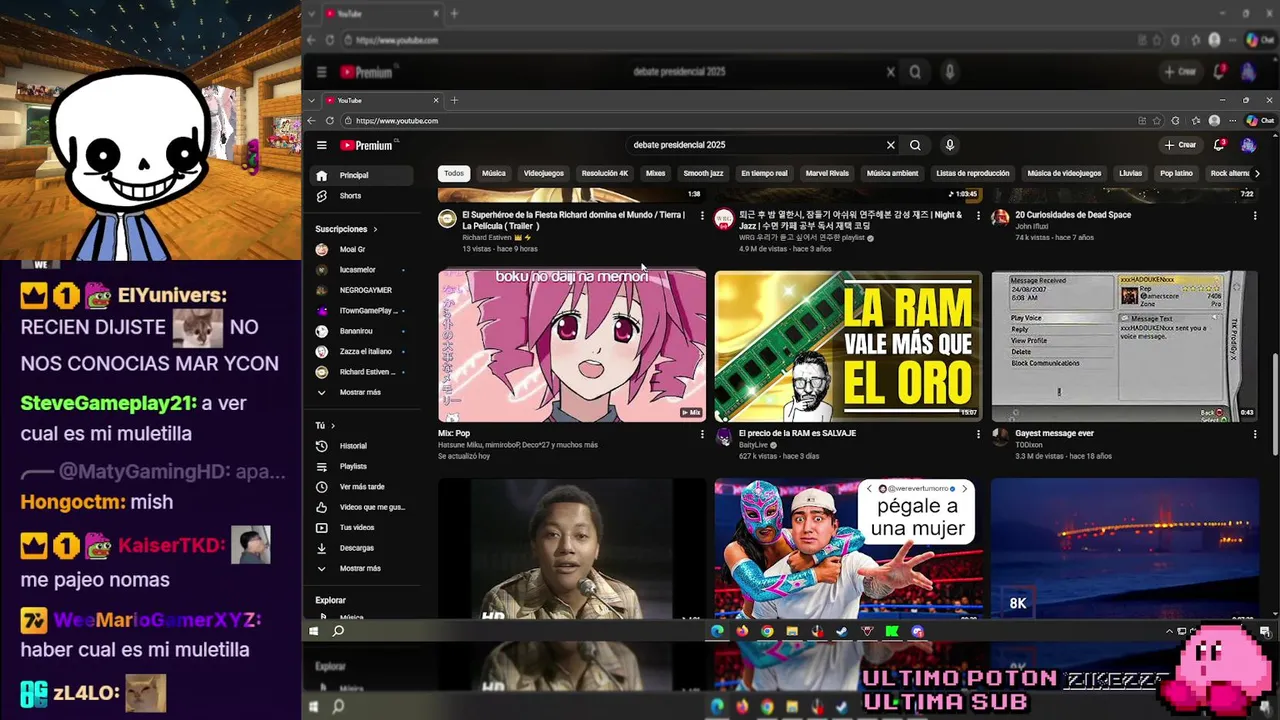Close the YouTube tab in front browser
This screenshot has width=1280, height=720.
(436, 100)
